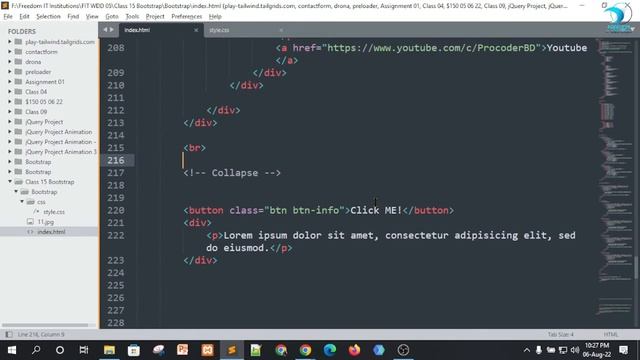Open Microsoft Edge from the taskbar

click(x=330, y=350)
